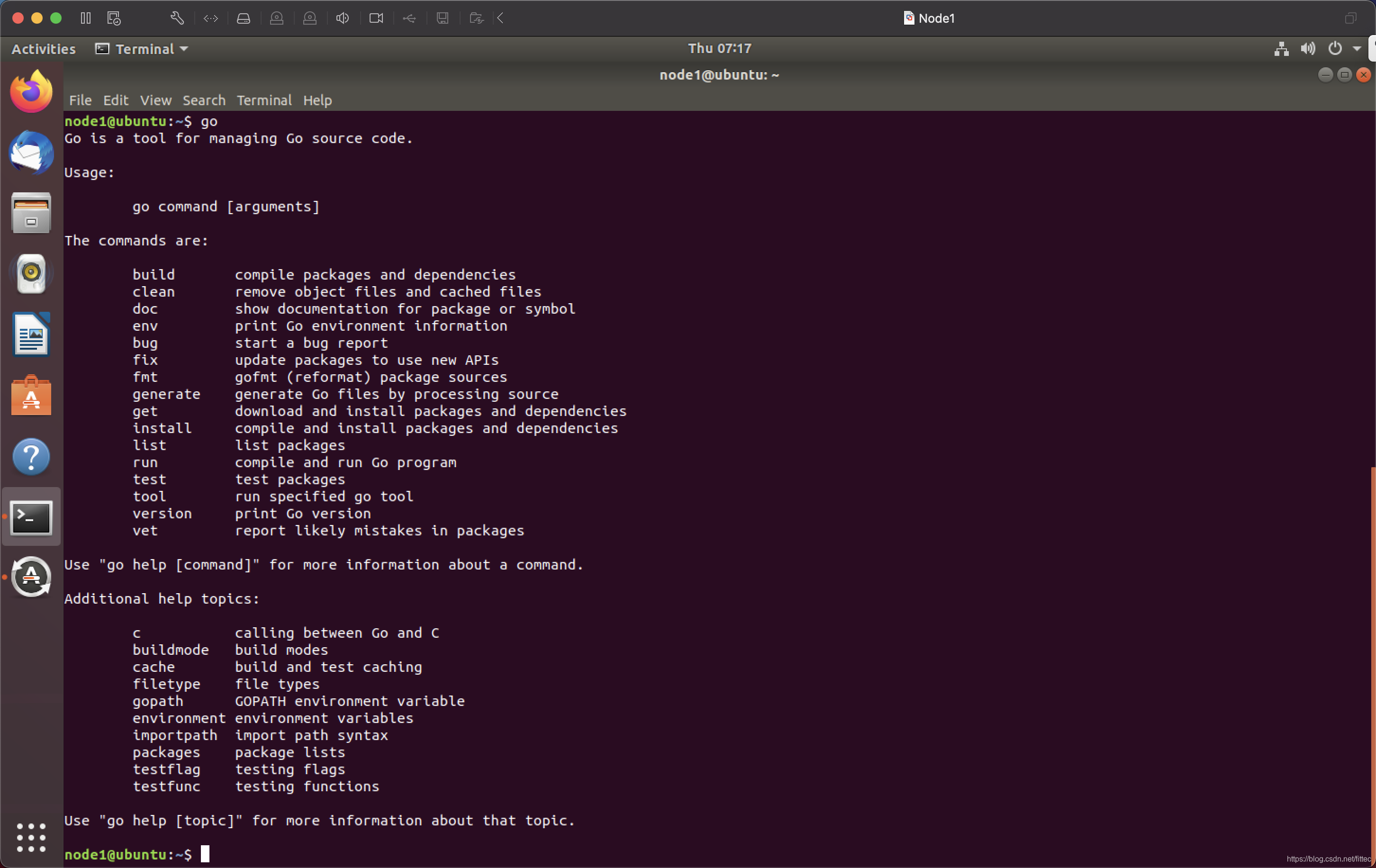Collapse the device toolbar chevron arrow
Screen dimensions: 1376x868
(500, 18)
